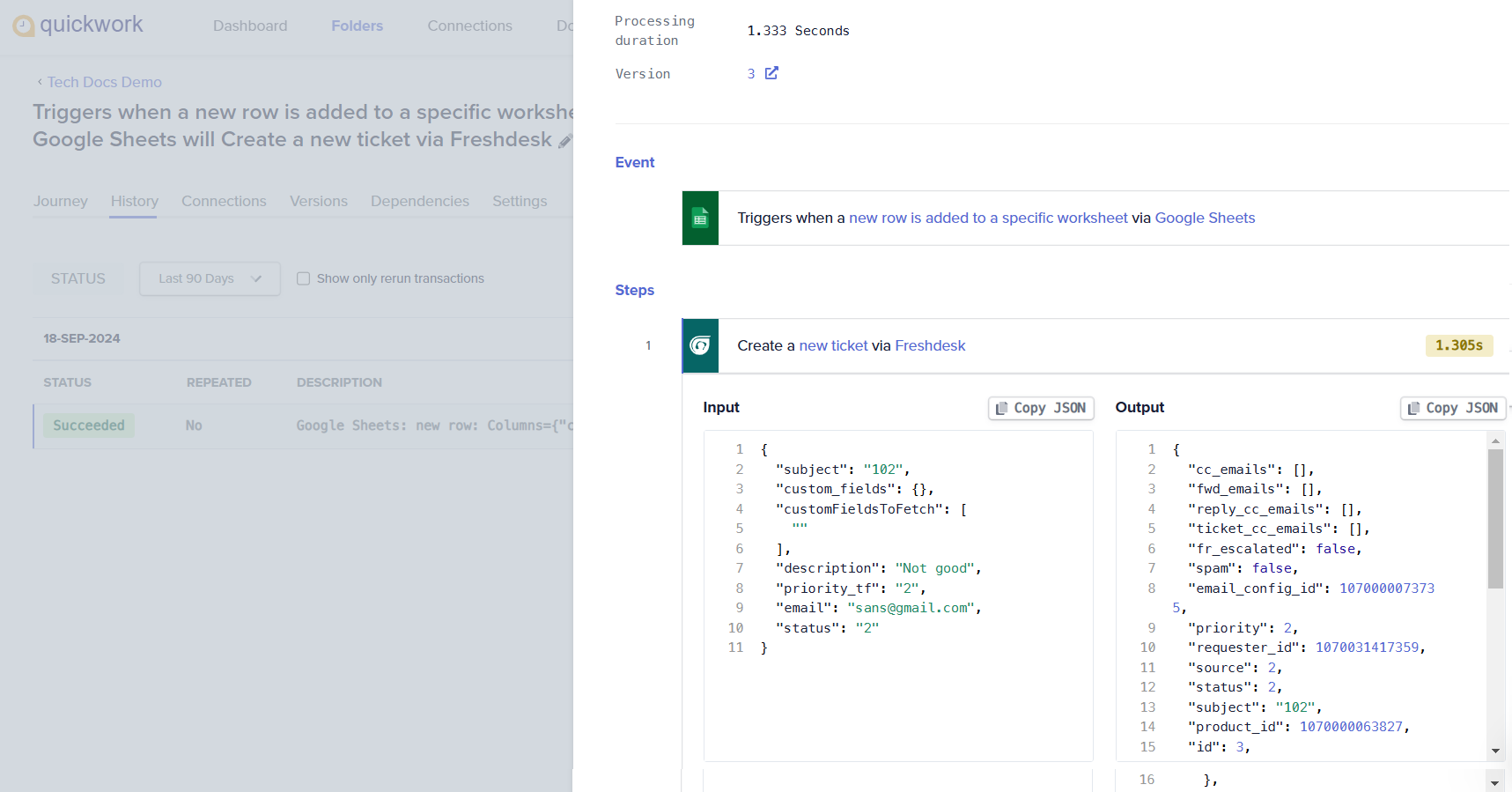
Task: Copy Input JSON button
Action: pos(1041,408)
